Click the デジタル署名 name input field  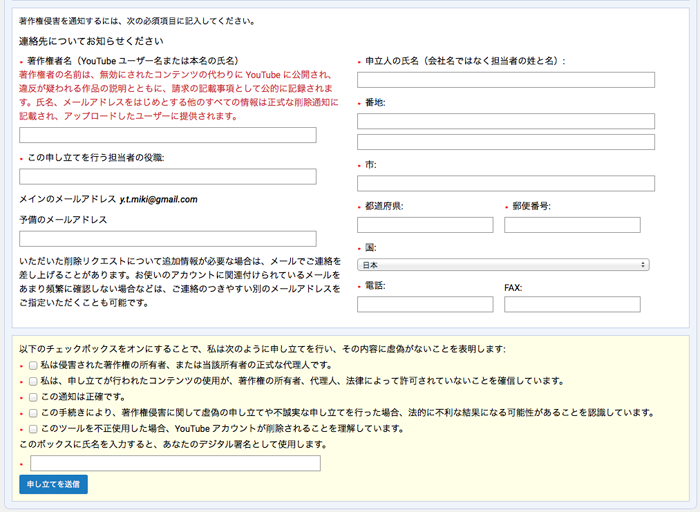[x=175, y=463]
